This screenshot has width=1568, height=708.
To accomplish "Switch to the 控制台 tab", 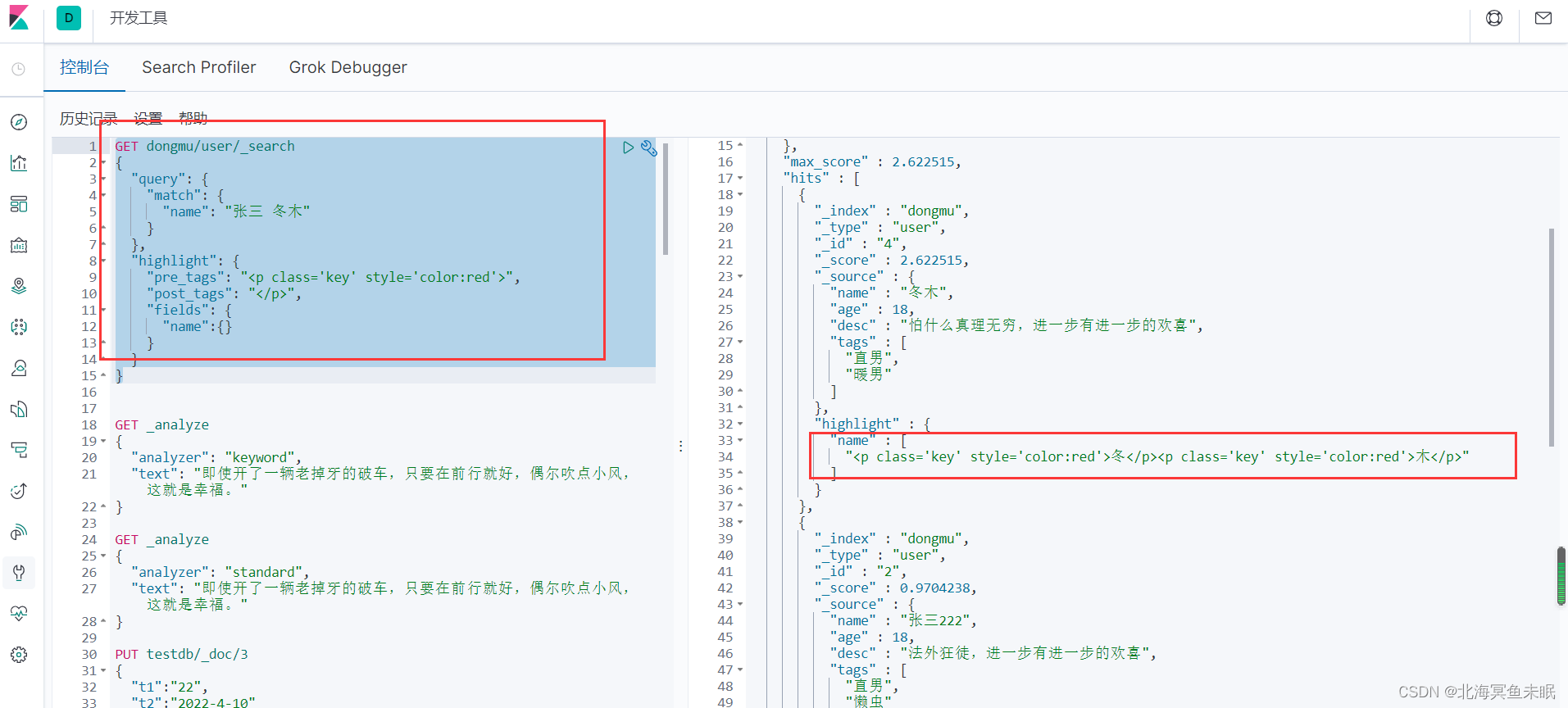I will [84, 67].
